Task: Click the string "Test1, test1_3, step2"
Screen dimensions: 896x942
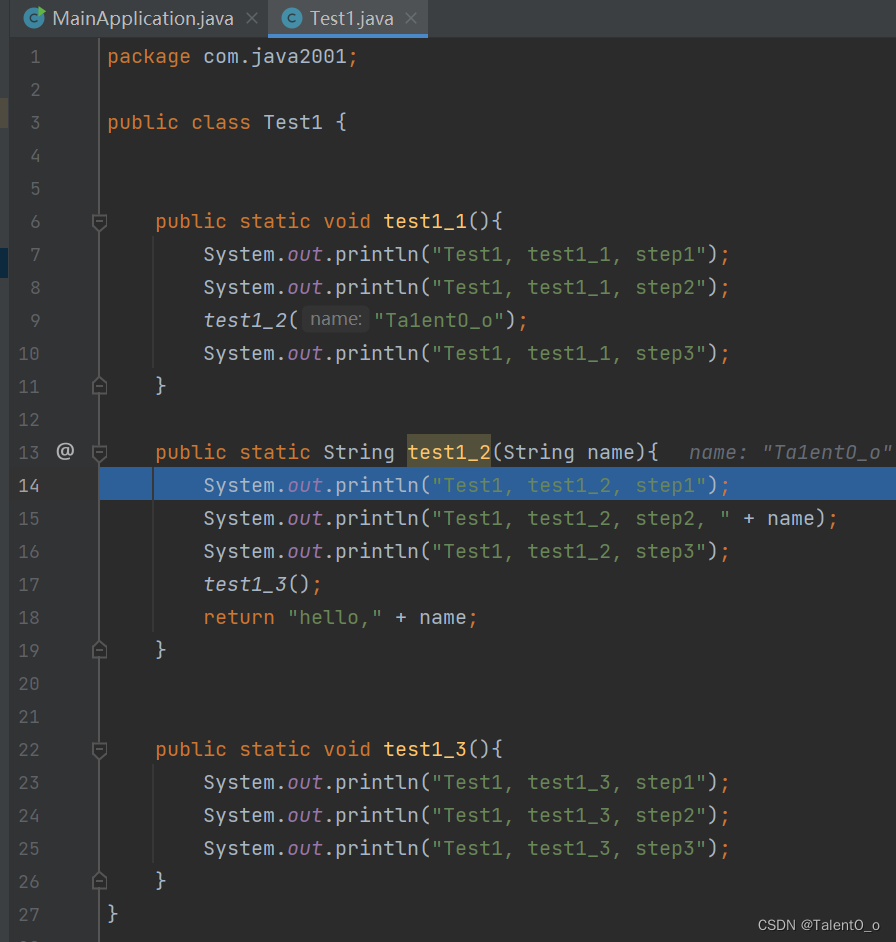Action: pyautogui.click(x=569, y=815)
